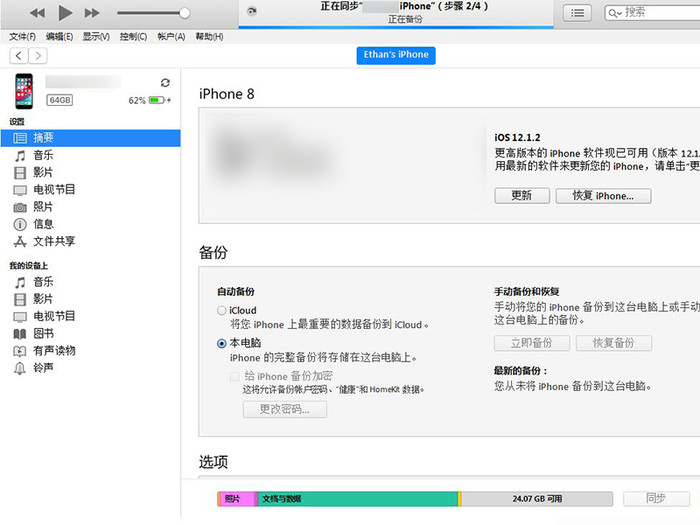Click the iOS 12.1.2 version text

click(517, 138)
